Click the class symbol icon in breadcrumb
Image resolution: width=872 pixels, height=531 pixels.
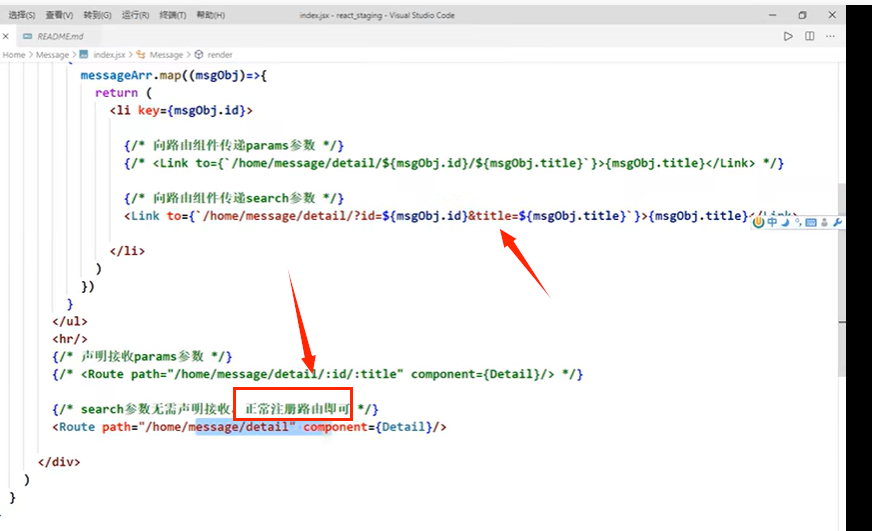point(141,54)
